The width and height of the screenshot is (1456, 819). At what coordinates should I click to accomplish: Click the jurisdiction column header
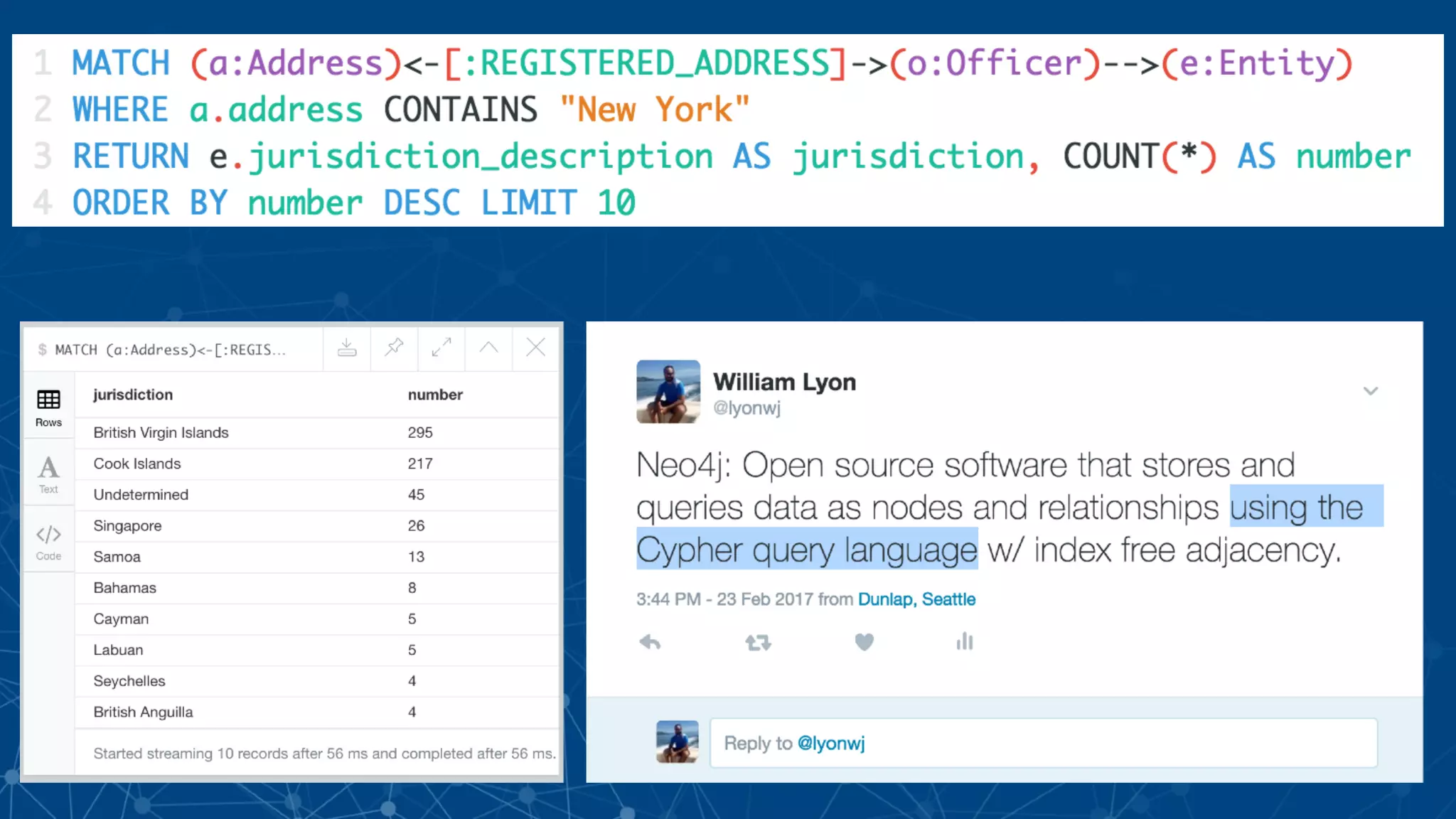coord(133,395)
